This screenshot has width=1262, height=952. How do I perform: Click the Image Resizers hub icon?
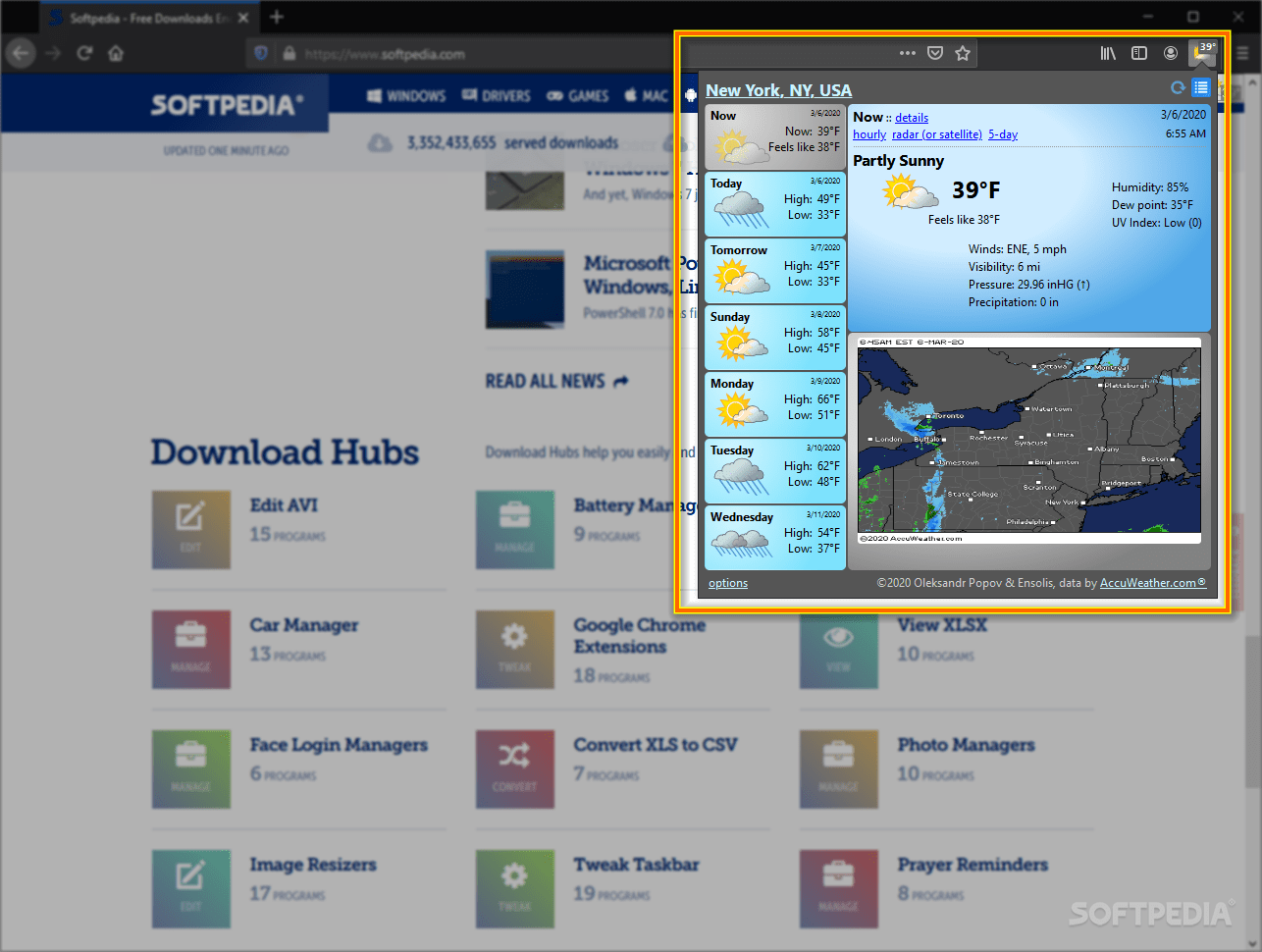[191, 888]
